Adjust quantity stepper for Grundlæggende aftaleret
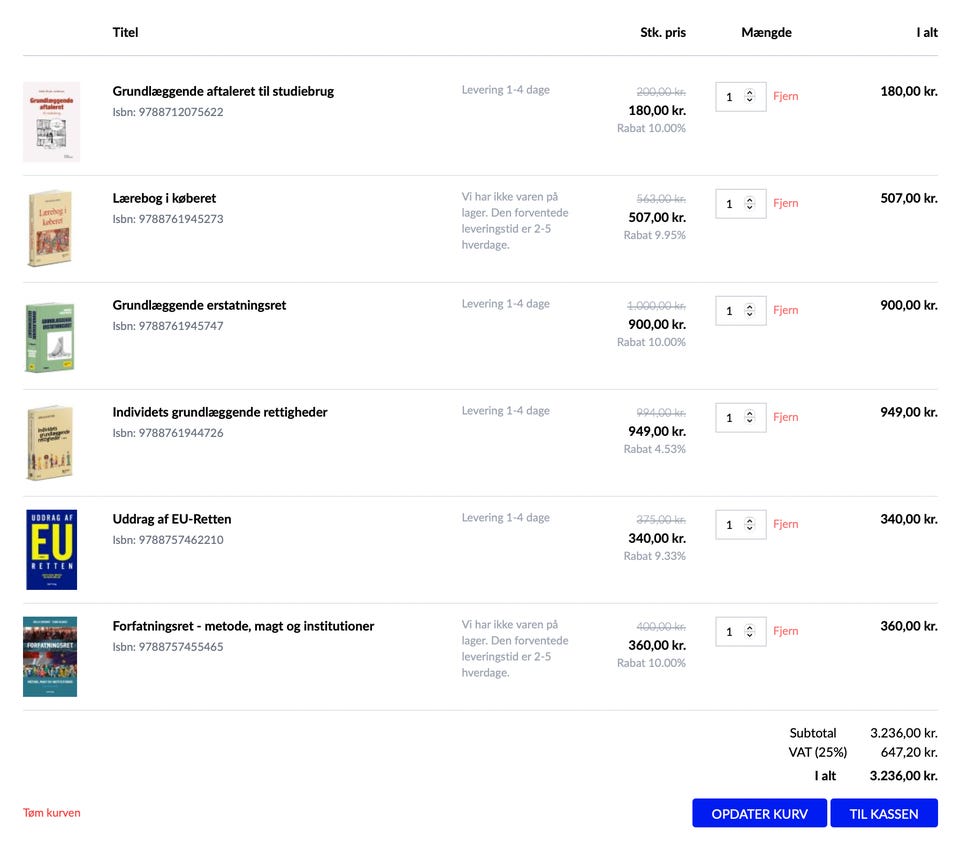The height and width of the screenshot is (845, 960). click(x=750, y=97)
